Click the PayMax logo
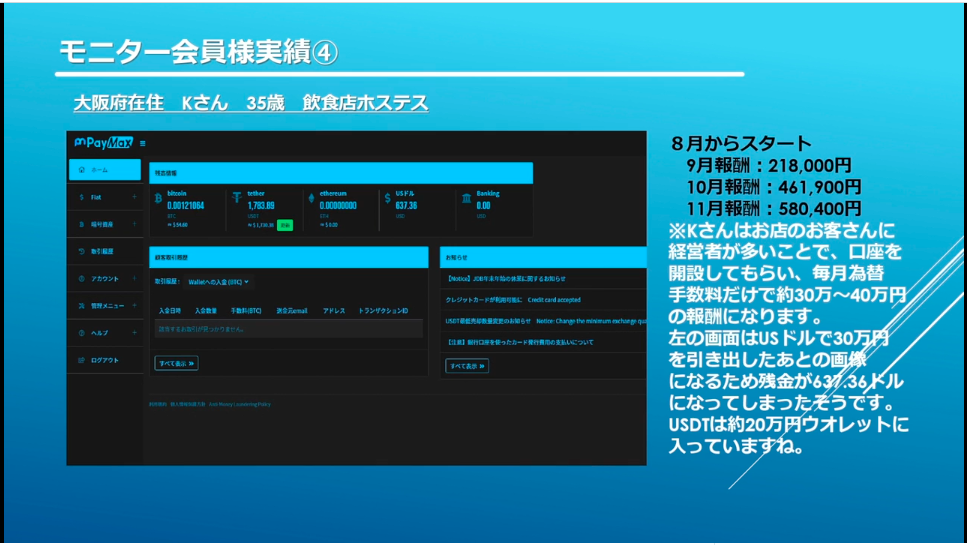This screenshot has width=967, height=545. tap(103, 143)
